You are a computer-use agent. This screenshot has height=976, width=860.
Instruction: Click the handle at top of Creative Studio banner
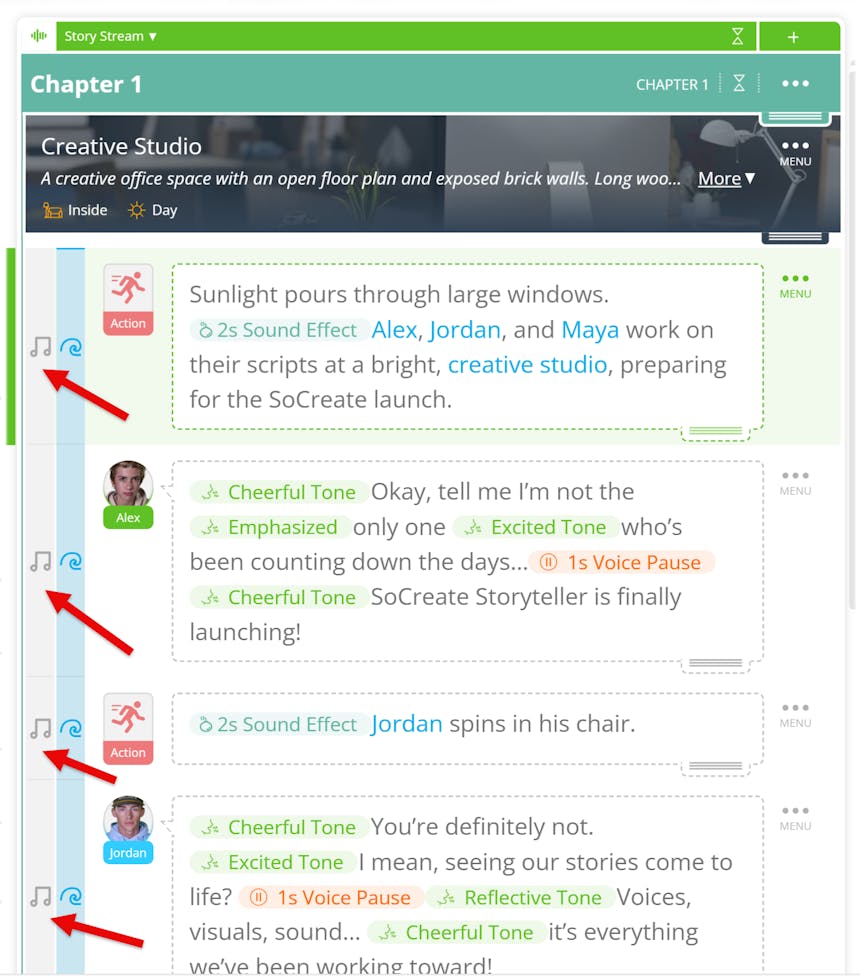(x=795, y=117)
